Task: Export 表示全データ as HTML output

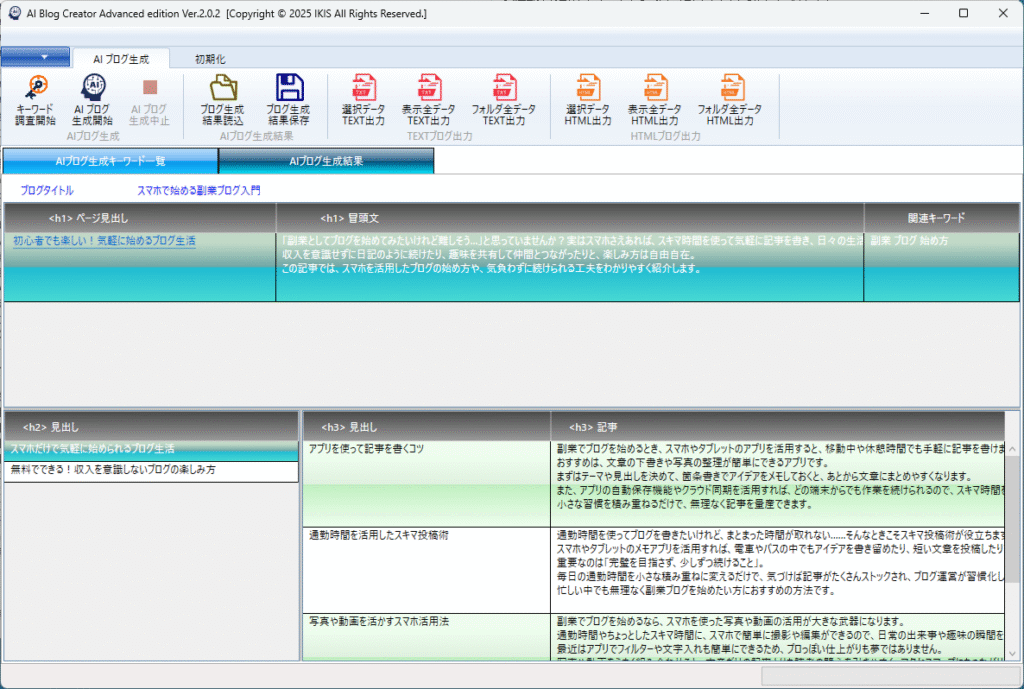Action: 655,100
